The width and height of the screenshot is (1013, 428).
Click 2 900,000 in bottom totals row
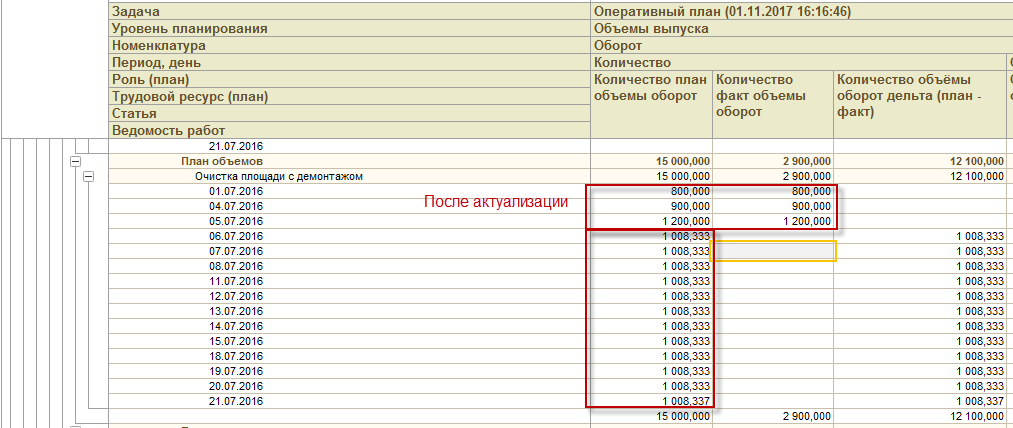[806, 416]
